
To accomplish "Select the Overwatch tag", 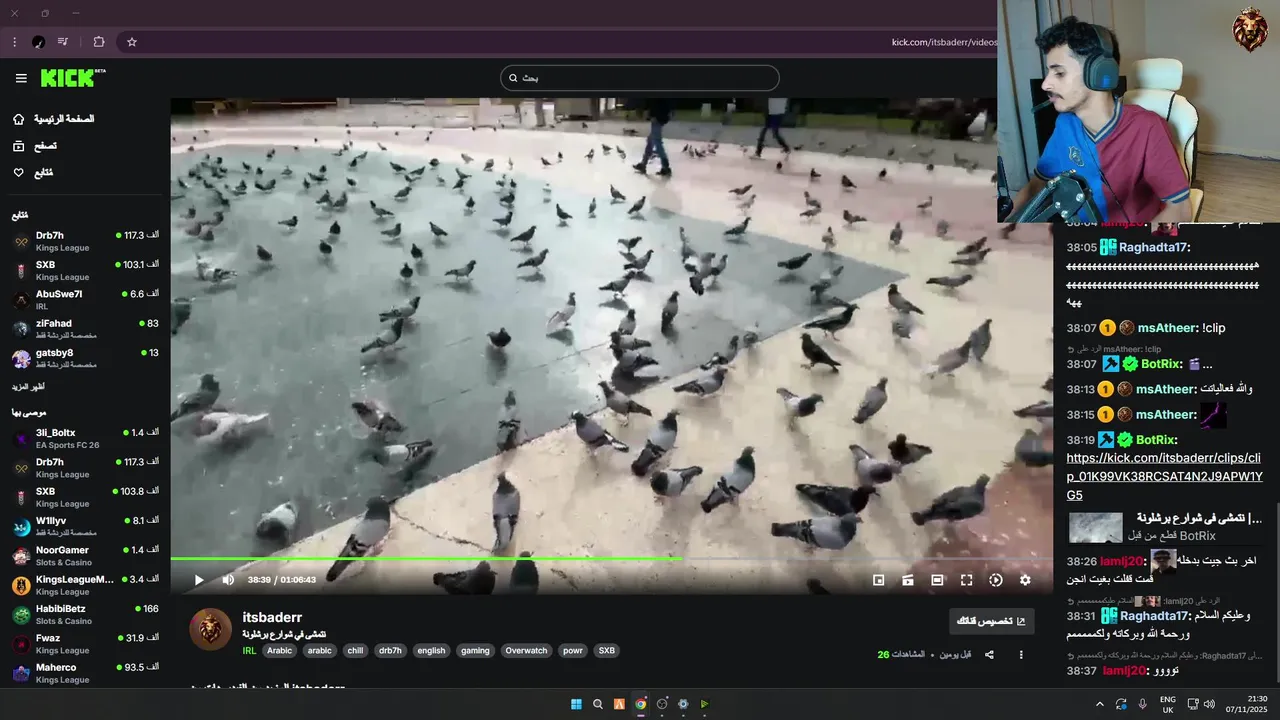I will [x=526, y=651].
